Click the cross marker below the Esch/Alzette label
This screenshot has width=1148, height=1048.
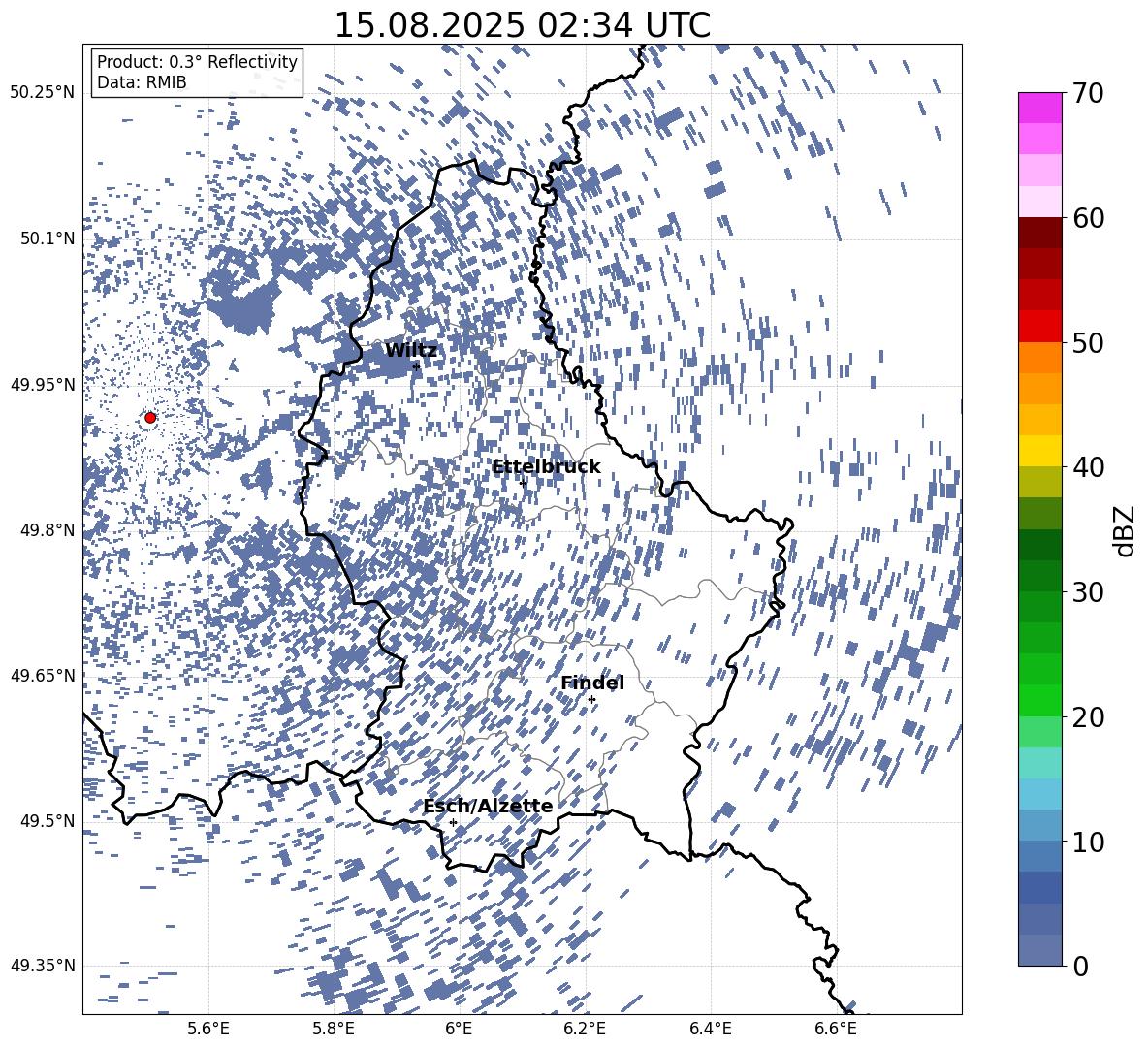click(453, 822)
